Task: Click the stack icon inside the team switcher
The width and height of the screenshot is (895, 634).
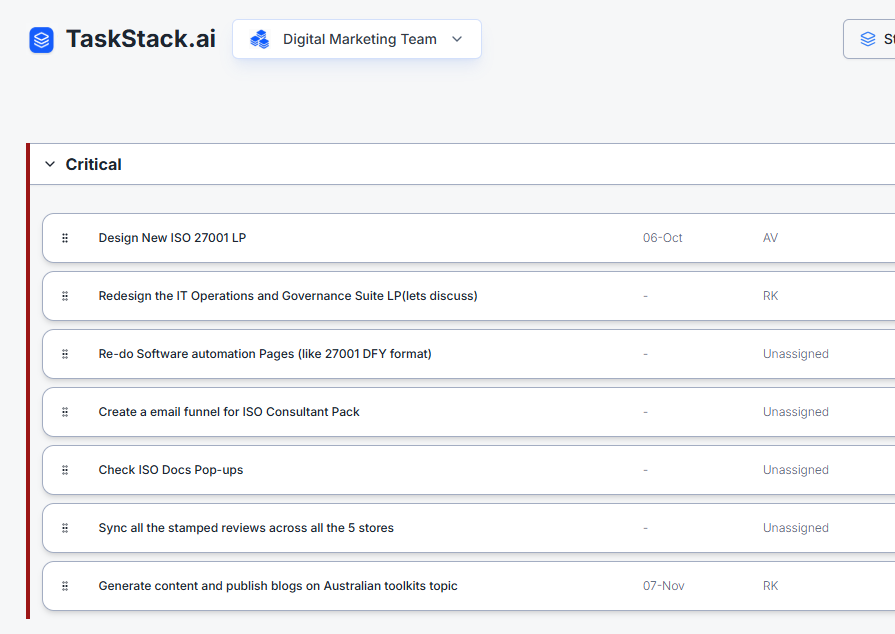Action: click(260, 38)
